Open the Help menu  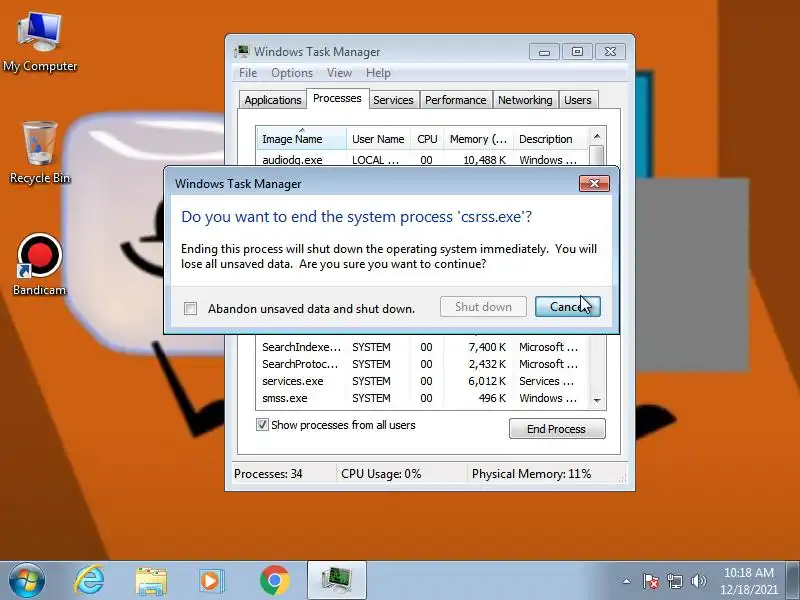click(378, 73)
